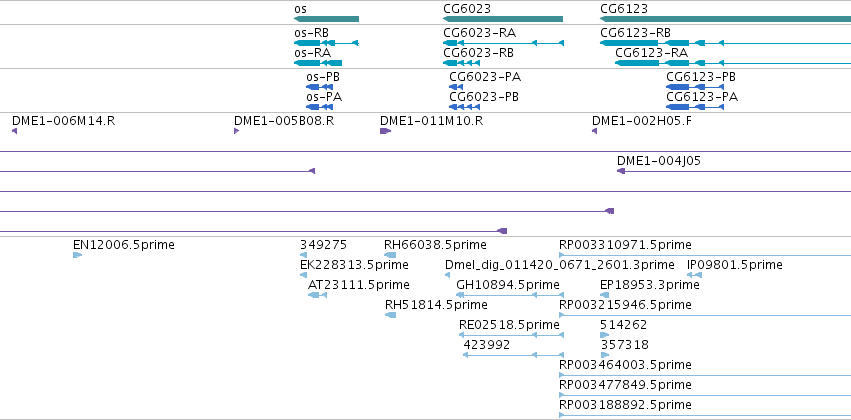The height and width of the screenshot is (420, 851).
Task: Select the CG6123 gene glyph
Action: pyautogui.click(x=725, y=19)
